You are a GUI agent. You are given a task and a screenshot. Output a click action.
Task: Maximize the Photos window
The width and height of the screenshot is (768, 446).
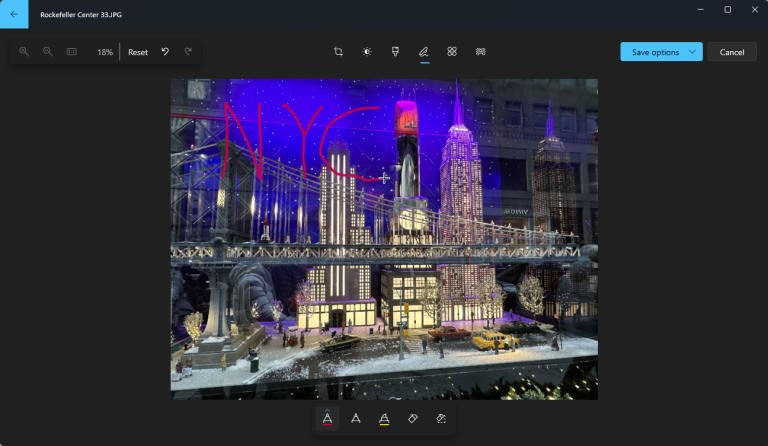(x=727, y=10)
